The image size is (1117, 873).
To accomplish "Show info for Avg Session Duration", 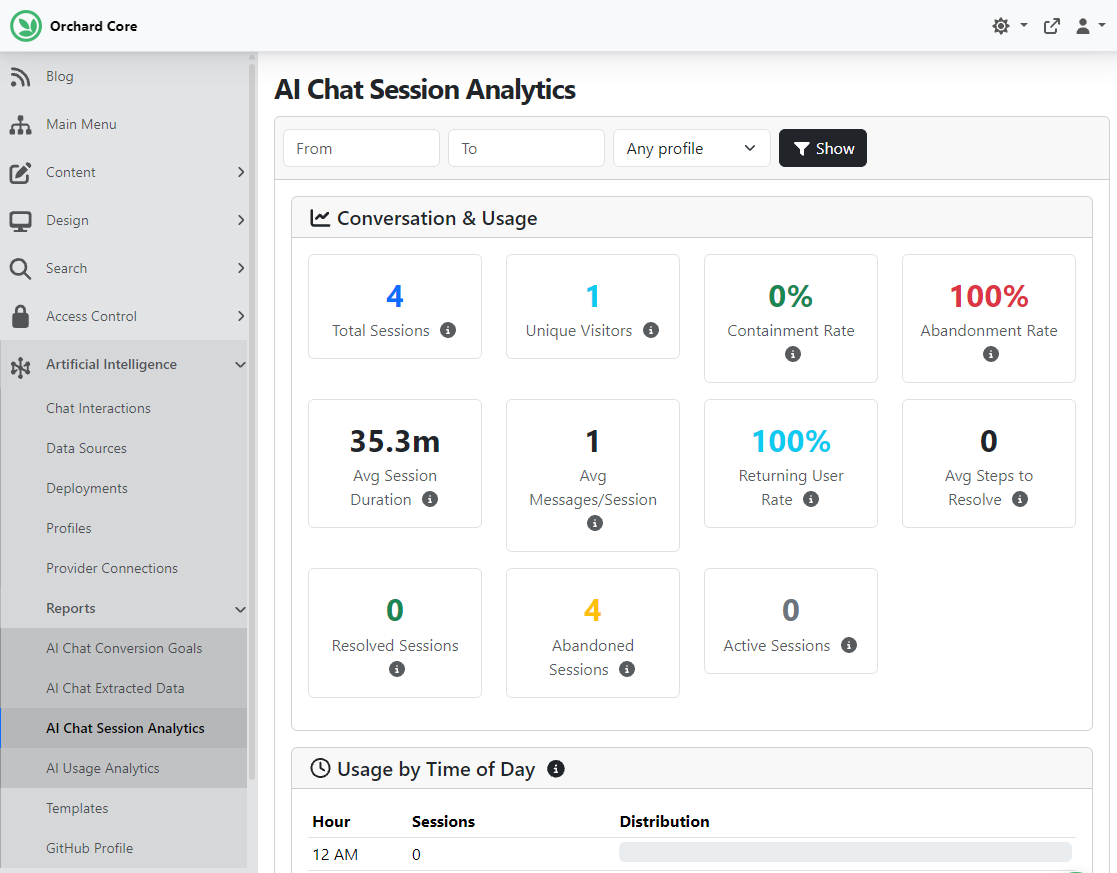I will tap(430, 499).
